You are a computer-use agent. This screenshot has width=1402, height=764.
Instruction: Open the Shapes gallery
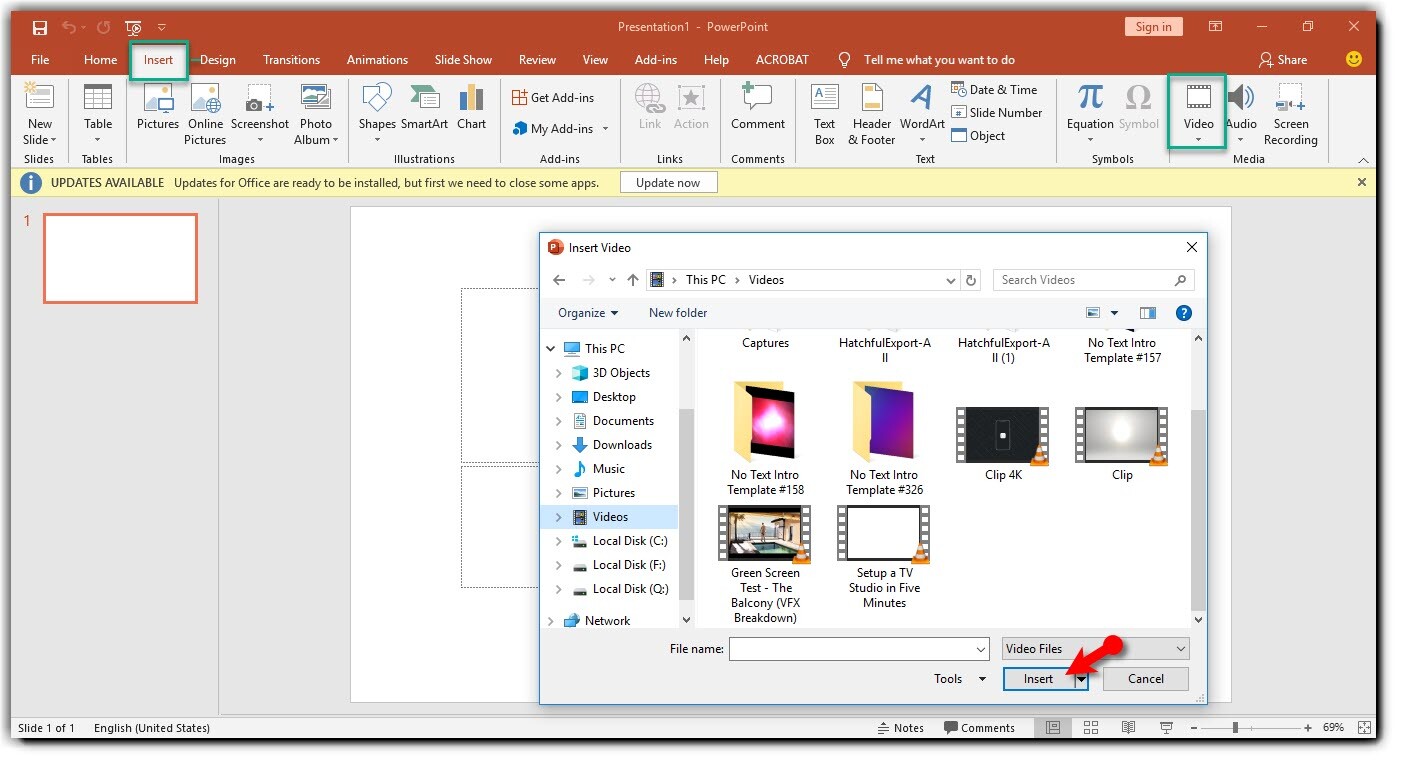(377, 115)
